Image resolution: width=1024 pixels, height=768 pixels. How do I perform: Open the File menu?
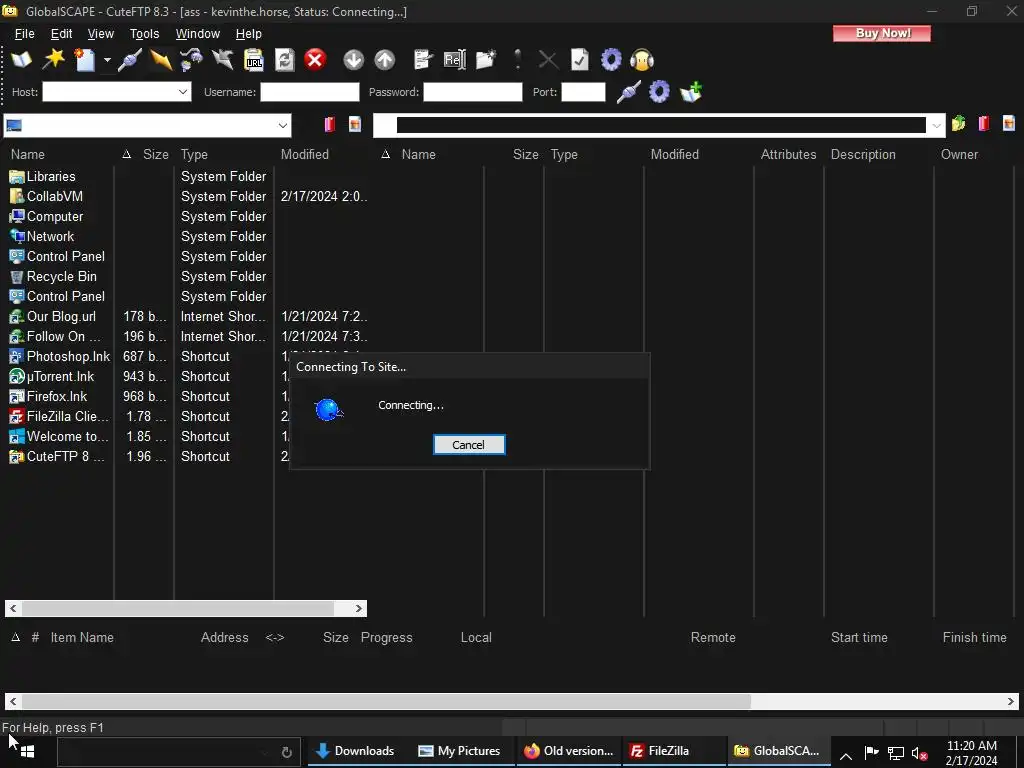[x=24, y=34]
